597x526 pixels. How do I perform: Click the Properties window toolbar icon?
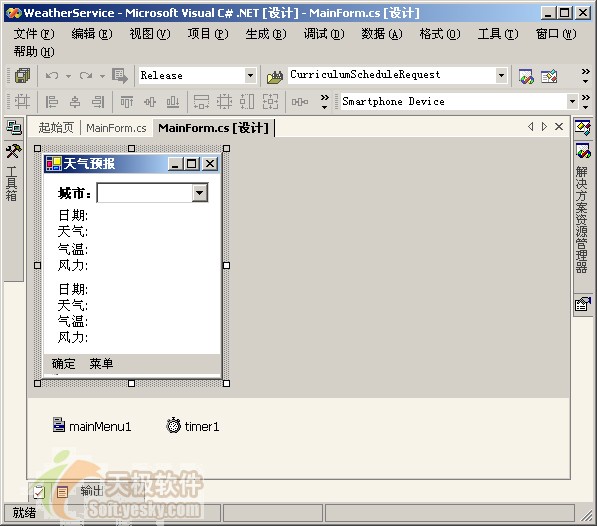[549, 77]
